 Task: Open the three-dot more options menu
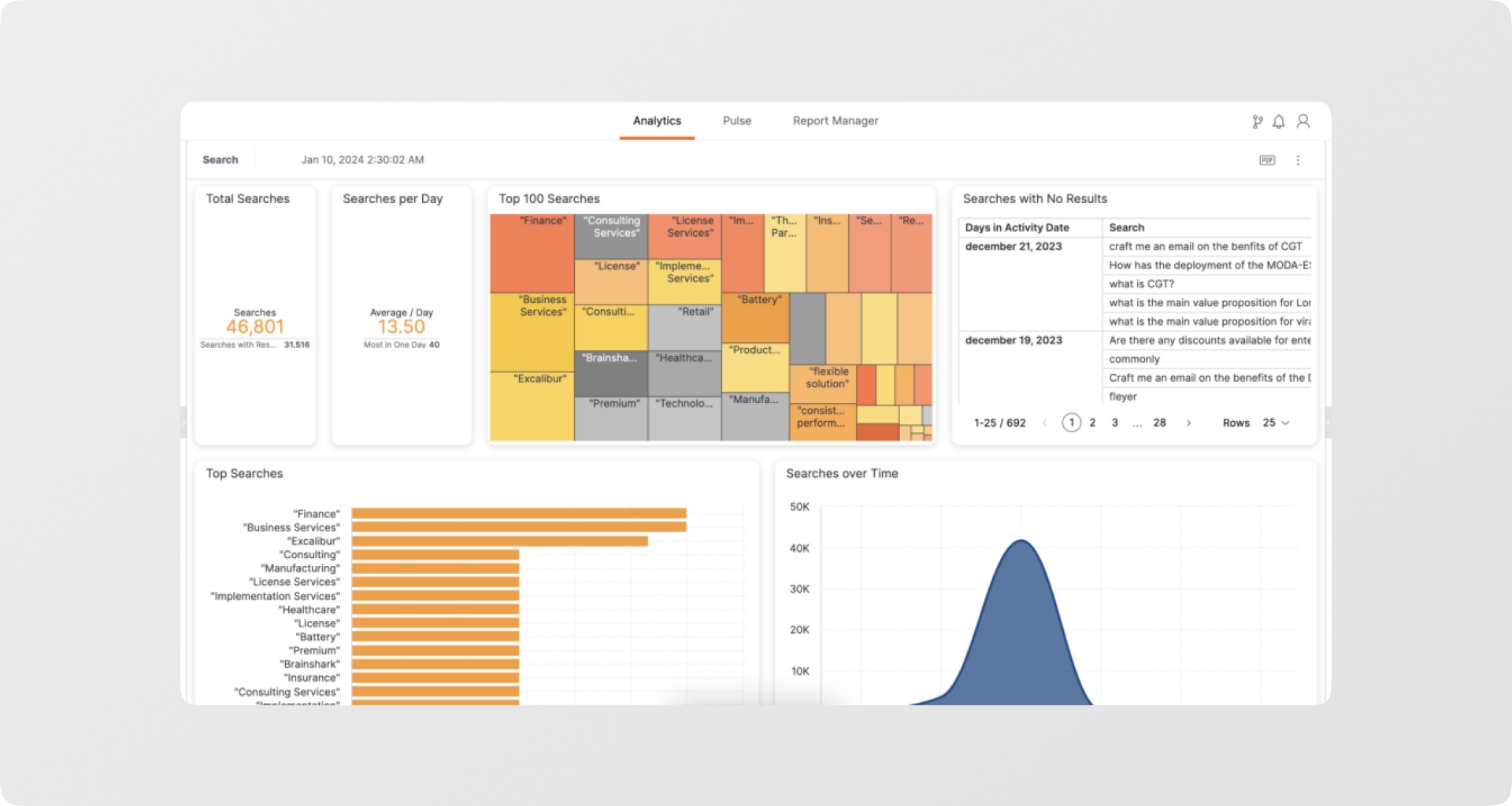pos(1298,160)
